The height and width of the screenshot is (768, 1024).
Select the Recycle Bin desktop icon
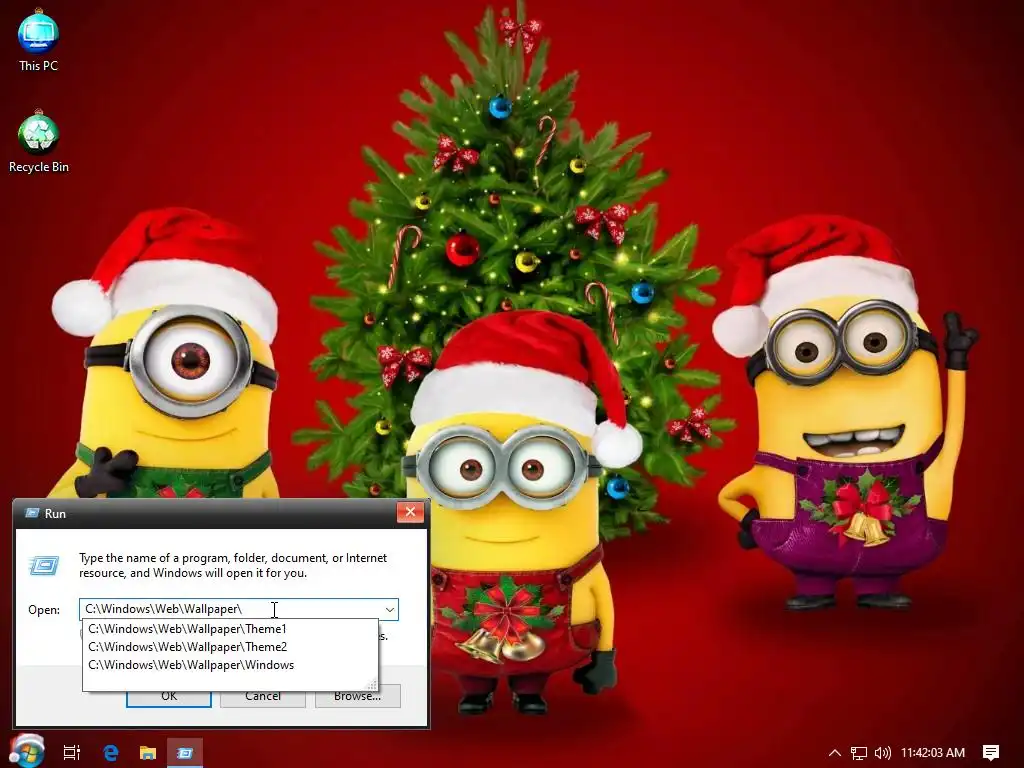(38, 142)
